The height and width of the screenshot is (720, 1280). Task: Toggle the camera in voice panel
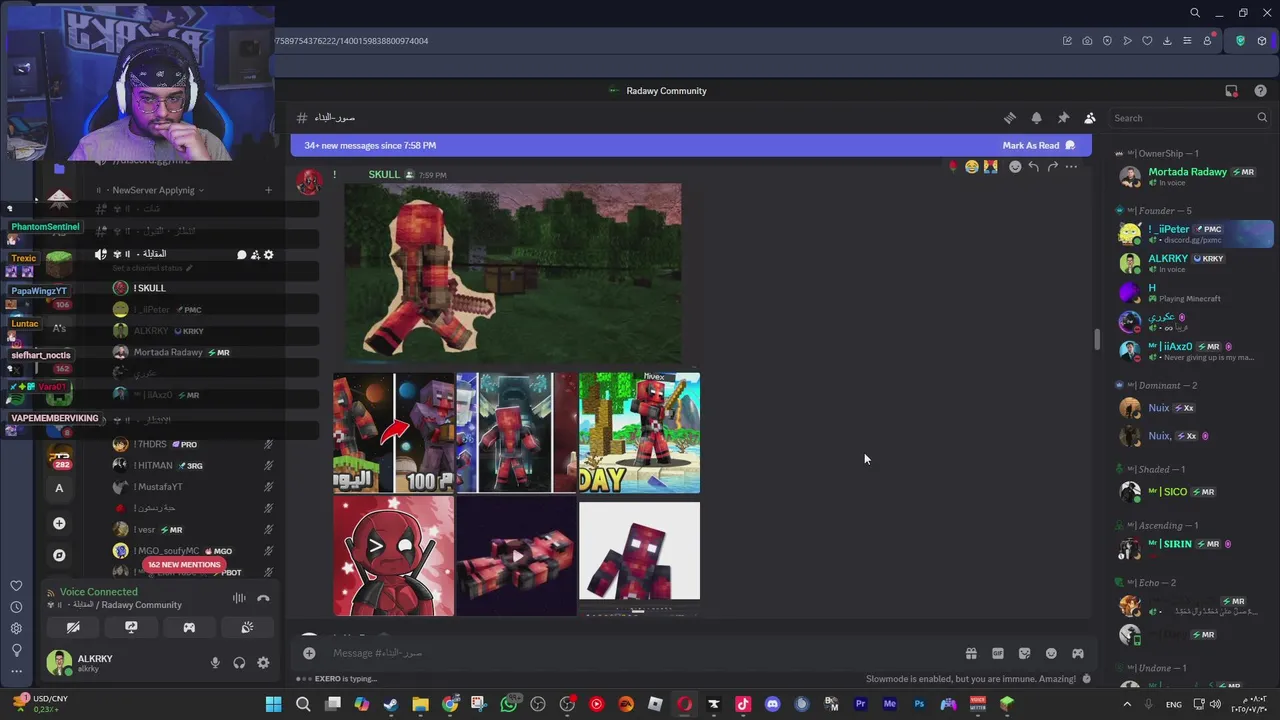pos(73,627)
